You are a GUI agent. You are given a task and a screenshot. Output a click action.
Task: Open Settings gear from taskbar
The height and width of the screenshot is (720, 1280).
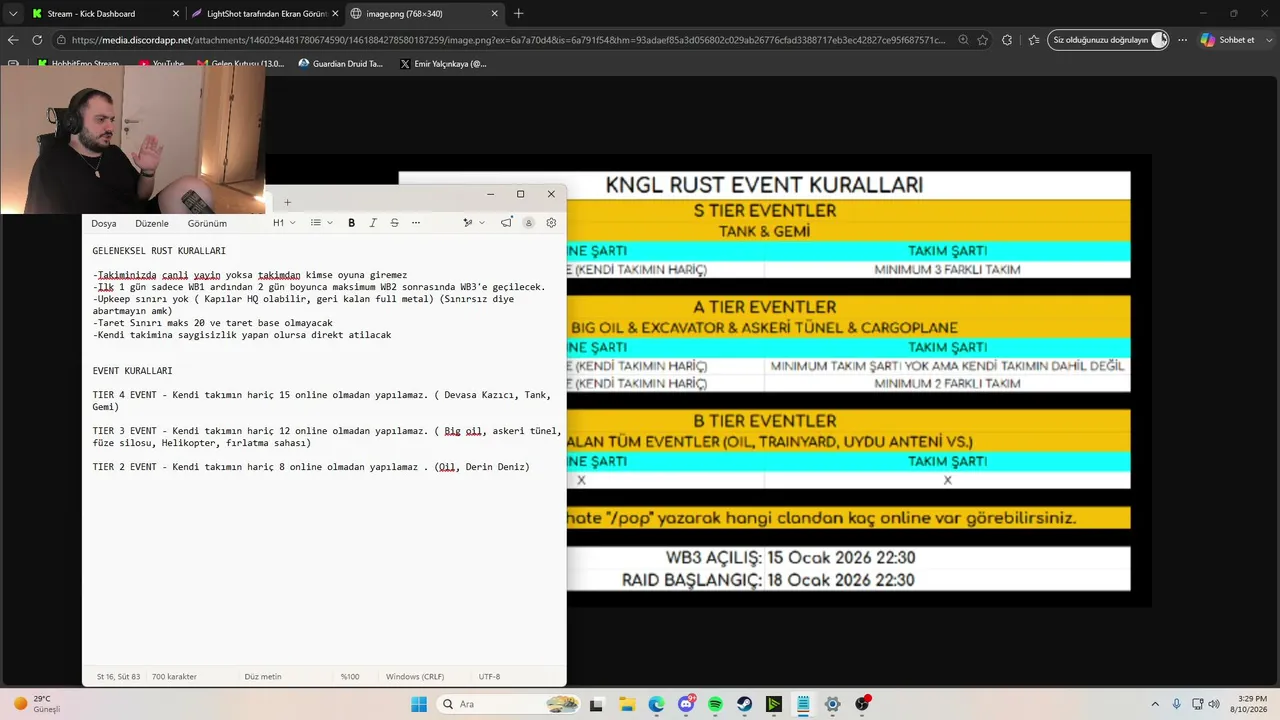pyautogui.click(x=832, y=704)
